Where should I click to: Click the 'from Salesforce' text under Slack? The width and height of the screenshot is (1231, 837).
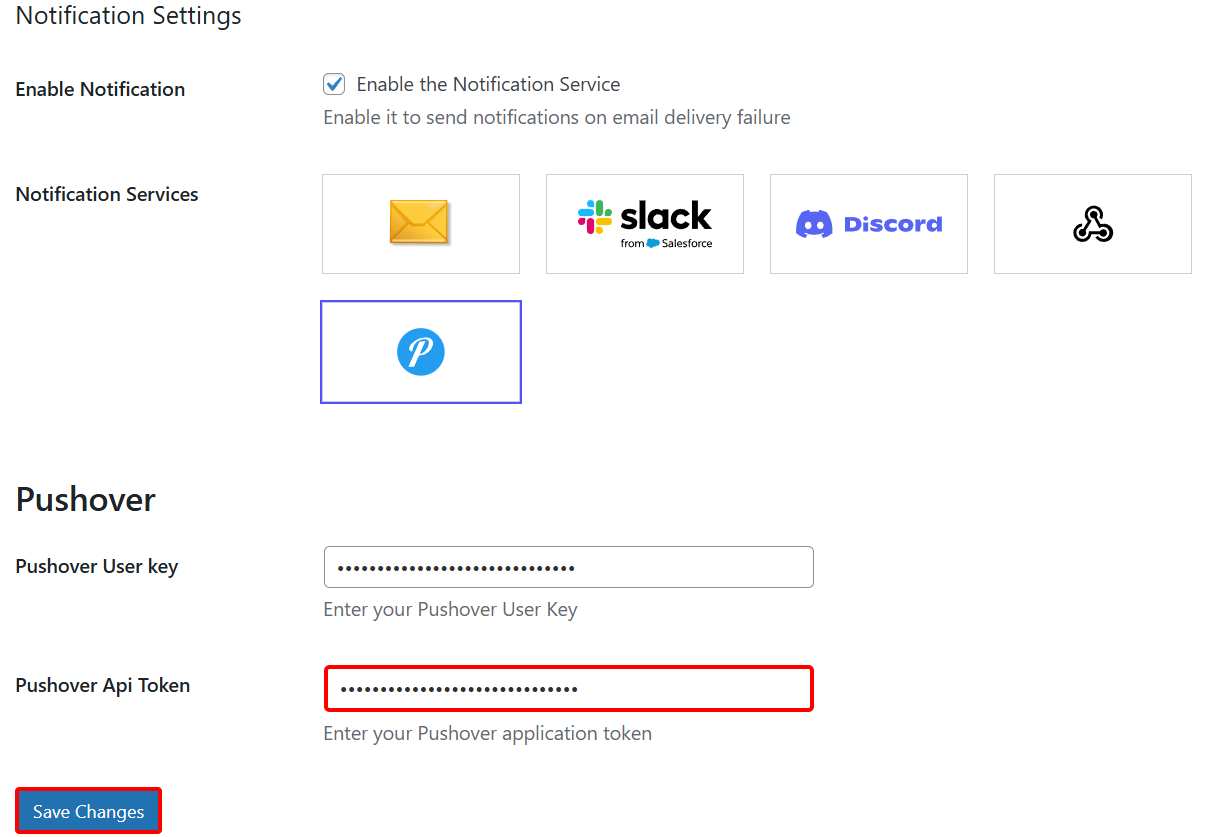click(666, 243)
